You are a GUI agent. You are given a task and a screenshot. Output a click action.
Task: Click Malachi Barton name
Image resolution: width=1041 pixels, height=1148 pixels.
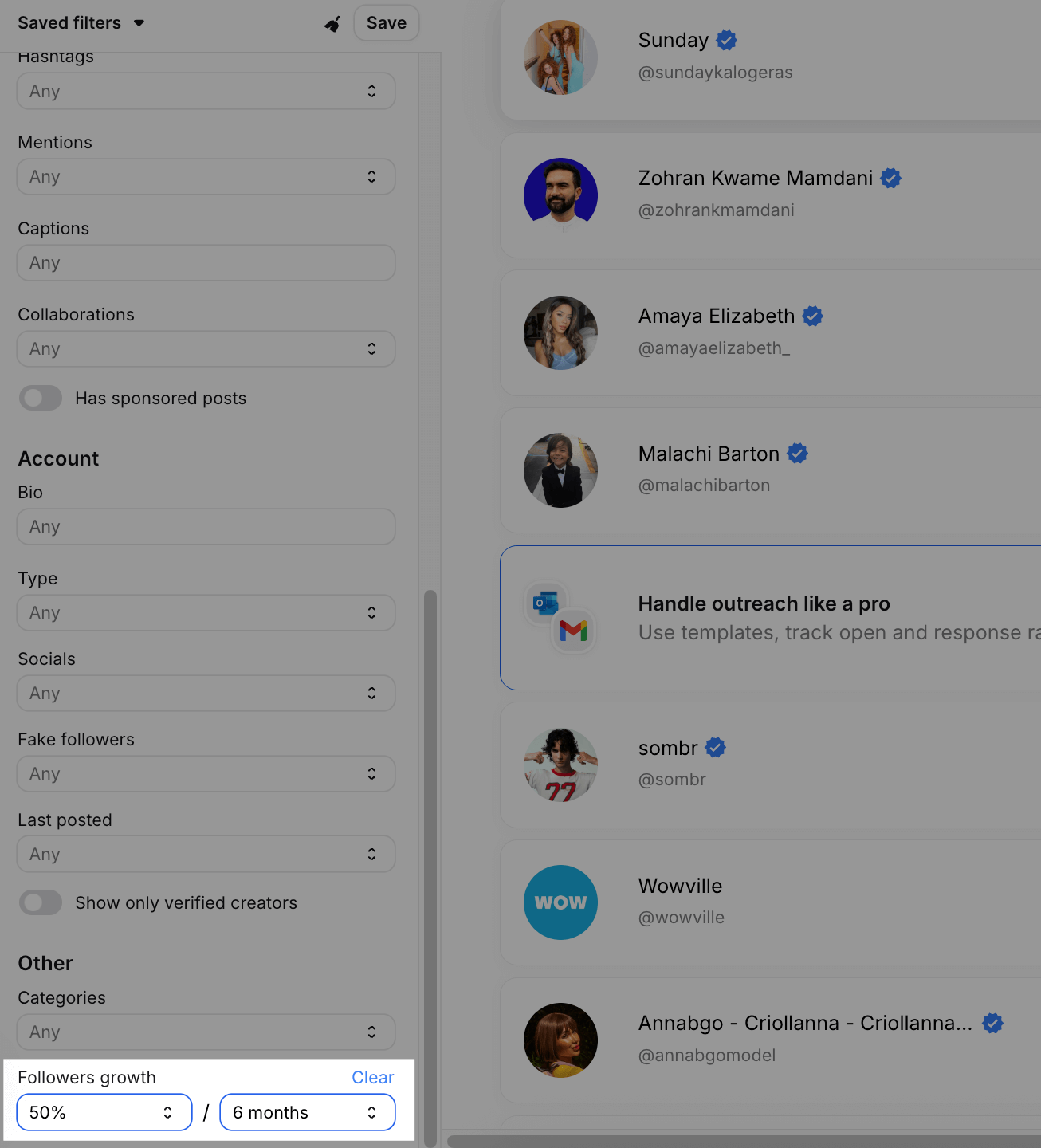(x=709, y=454)
